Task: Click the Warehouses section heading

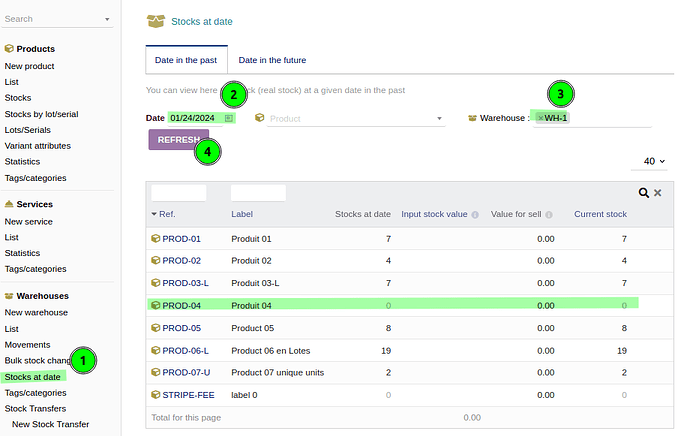Action: click(x=42, y=296)
